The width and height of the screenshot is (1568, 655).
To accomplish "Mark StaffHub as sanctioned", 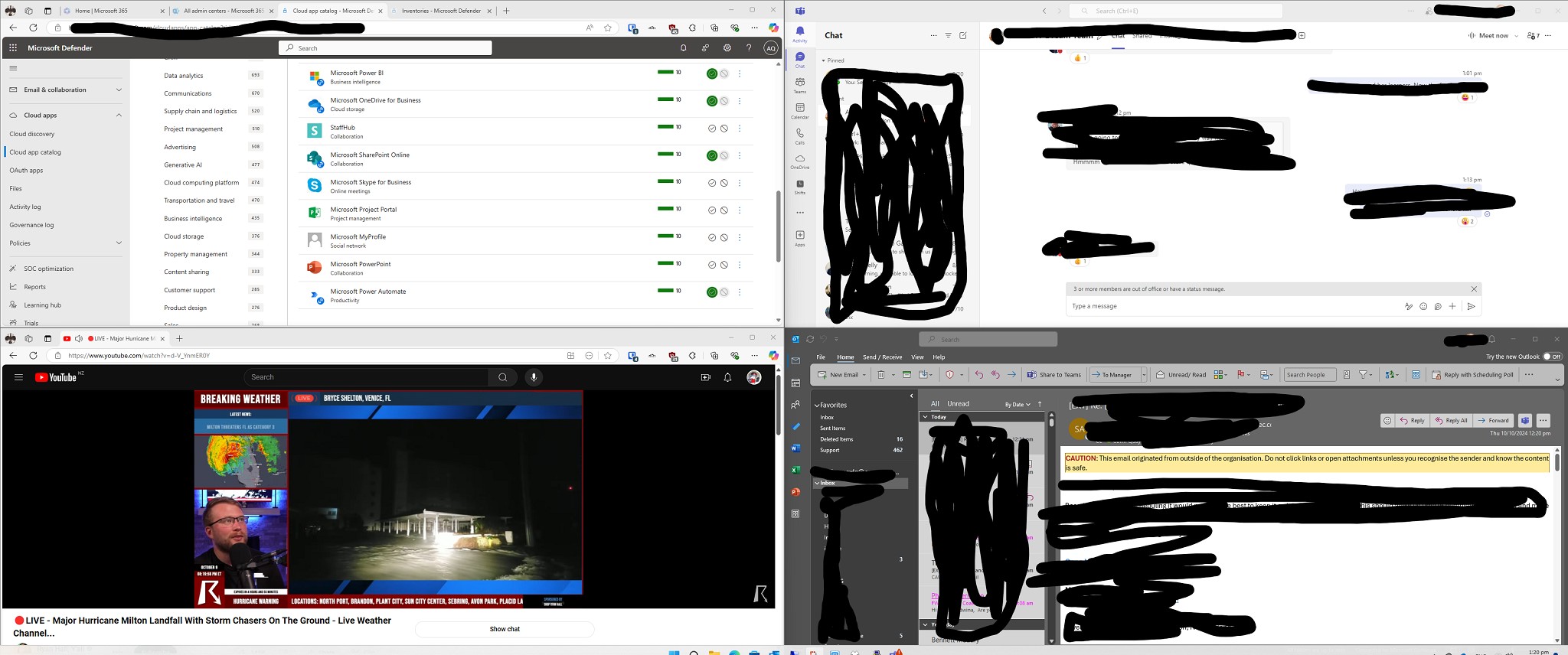I will point(712,129).
